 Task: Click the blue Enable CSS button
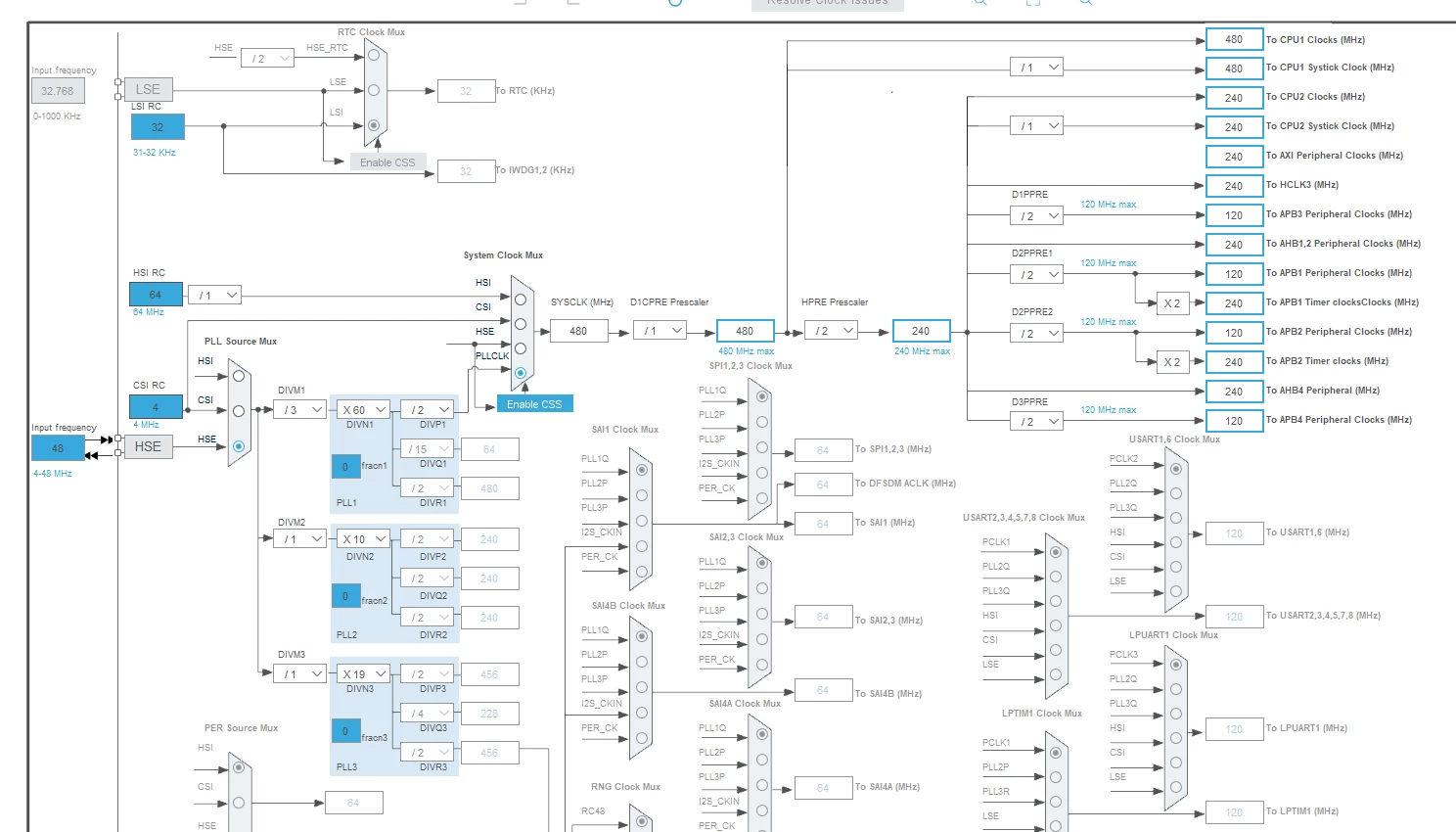coord(534,404)
